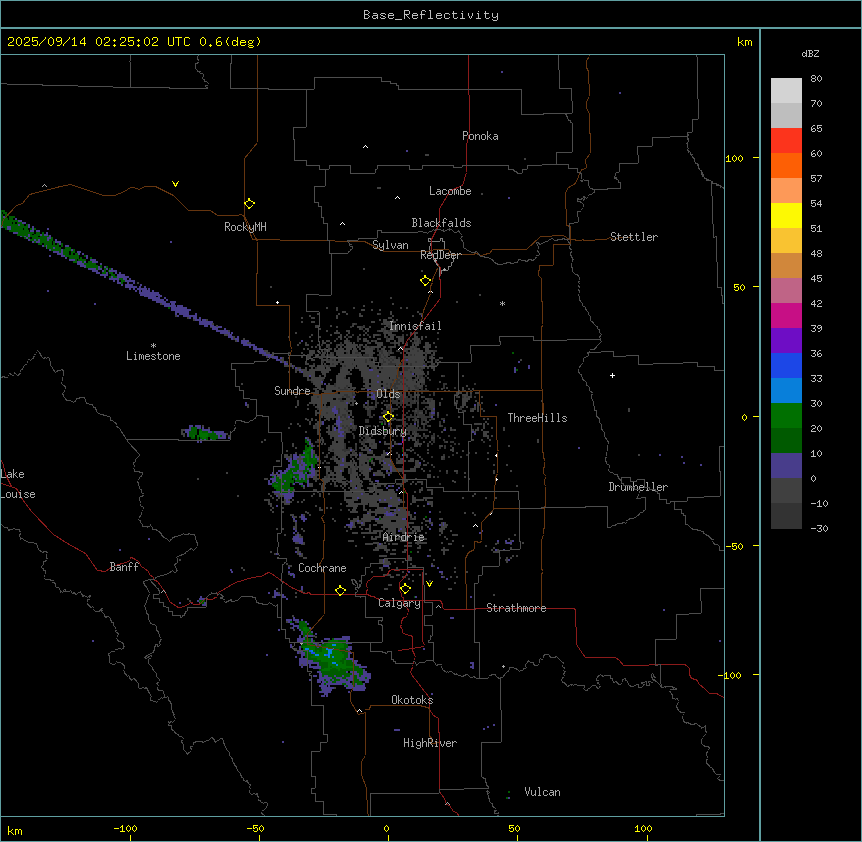The height and width of the screenshot is (842, 862).
Task: Click the Sylvan label
Action: pos(390,245)
